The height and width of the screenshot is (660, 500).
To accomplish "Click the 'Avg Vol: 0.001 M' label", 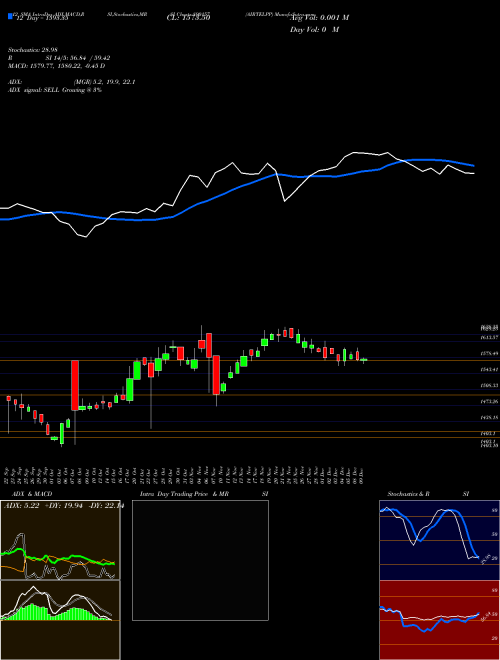I will 319,18.
